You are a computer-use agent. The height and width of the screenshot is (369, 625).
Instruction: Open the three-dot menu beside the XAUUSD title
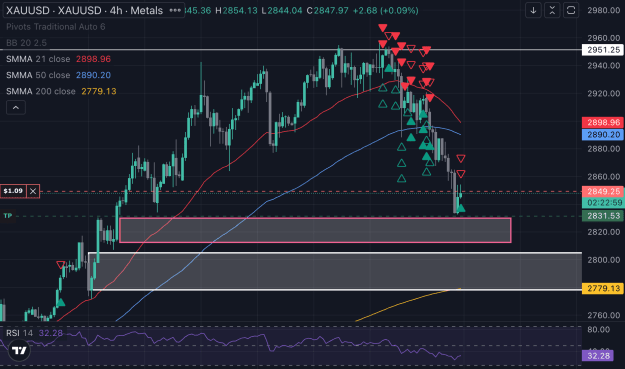pyautogui.click(x=175, y=10)
